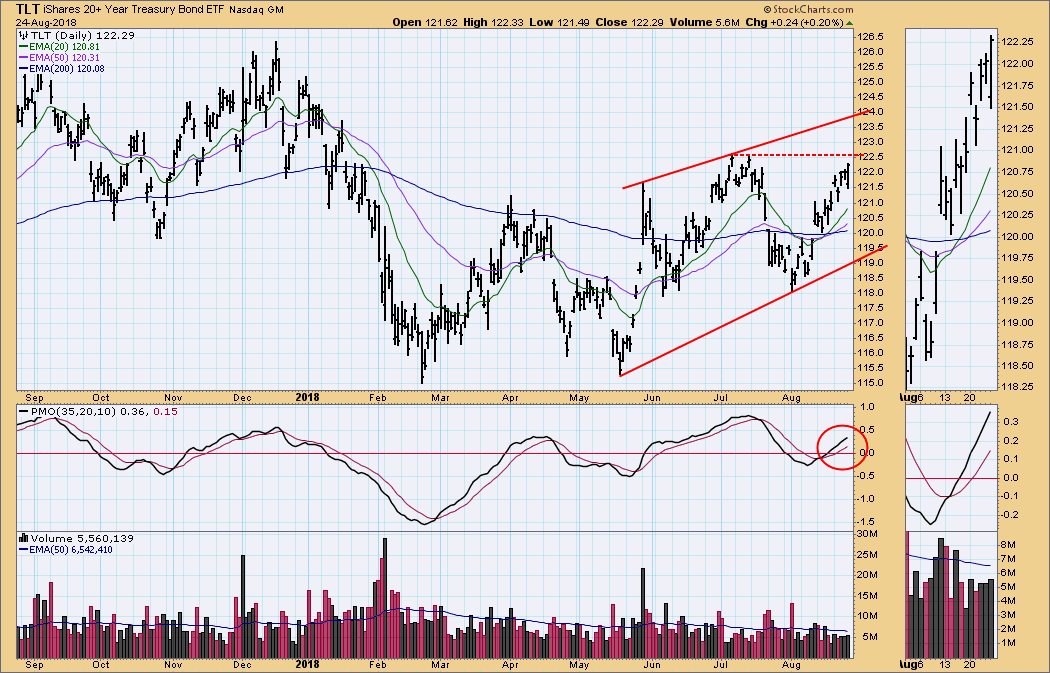Click the 2018 year label on the price axis
Screen dimensions: 1050x673
click(307, 397)
